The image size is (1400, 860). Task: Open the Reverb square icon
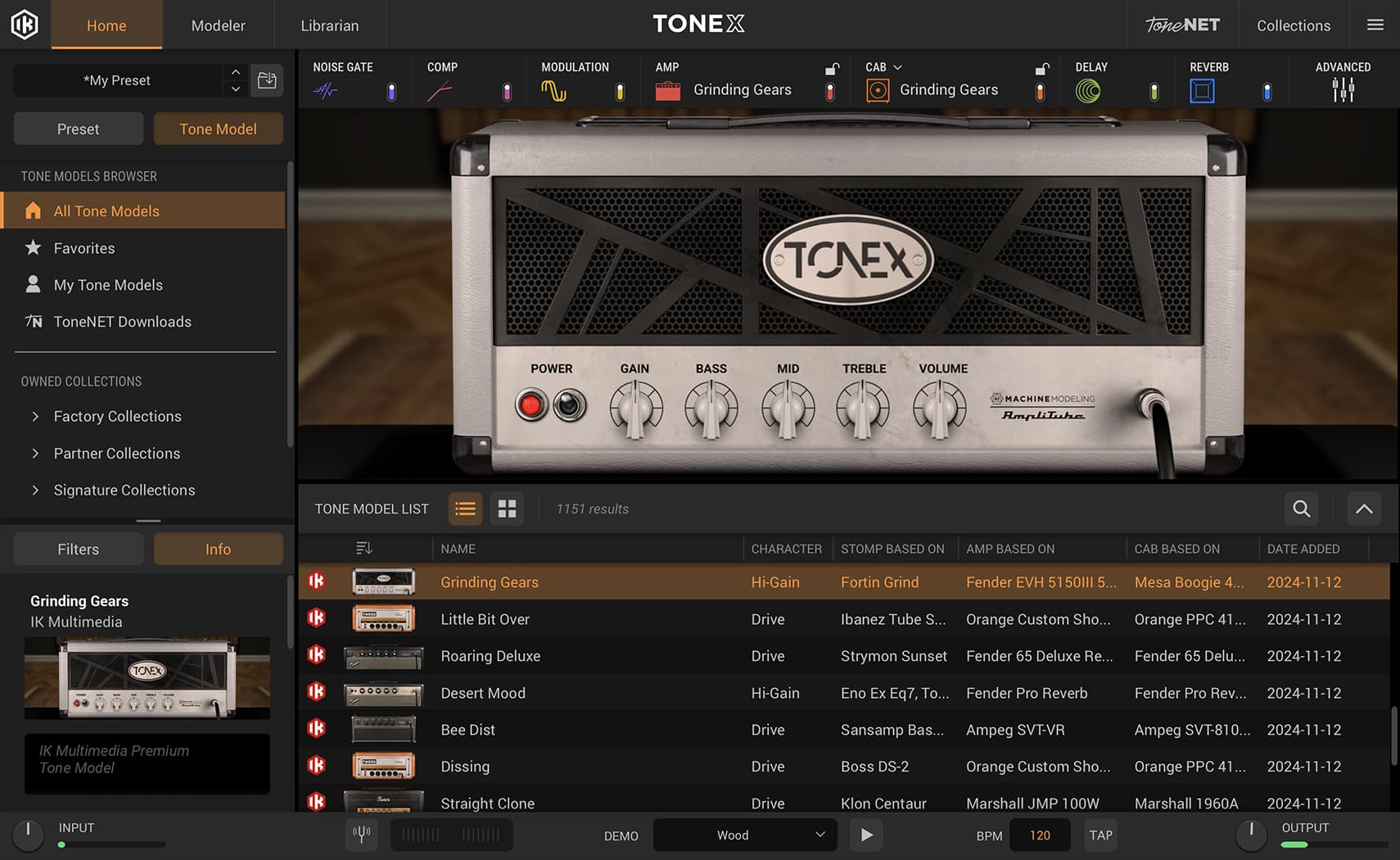1202,91
